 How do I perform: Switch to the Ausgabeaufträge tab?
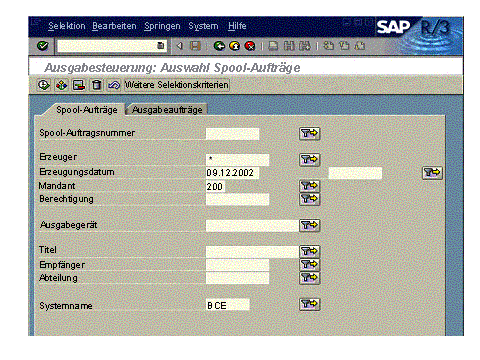(x=167, y=110)
